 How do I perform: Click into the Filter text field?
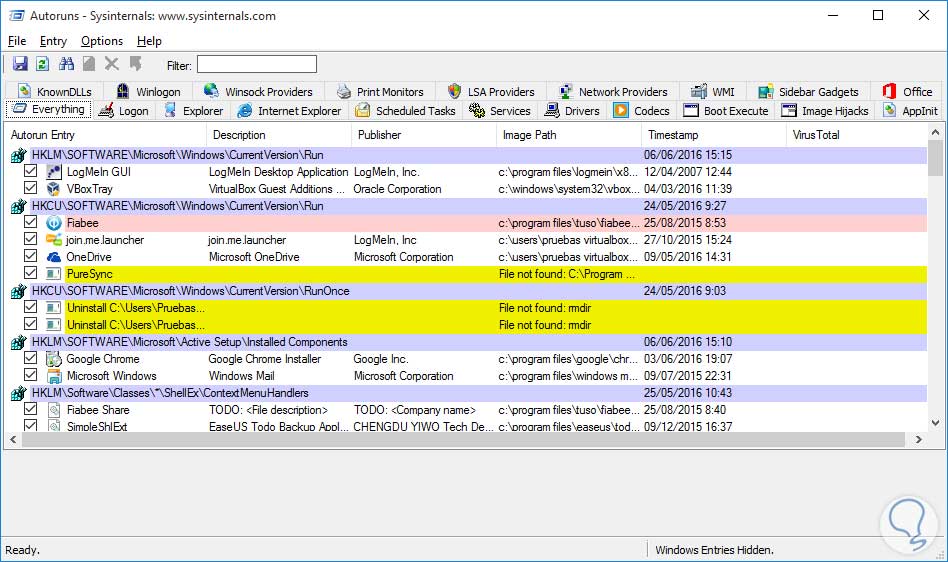[257, 65]
